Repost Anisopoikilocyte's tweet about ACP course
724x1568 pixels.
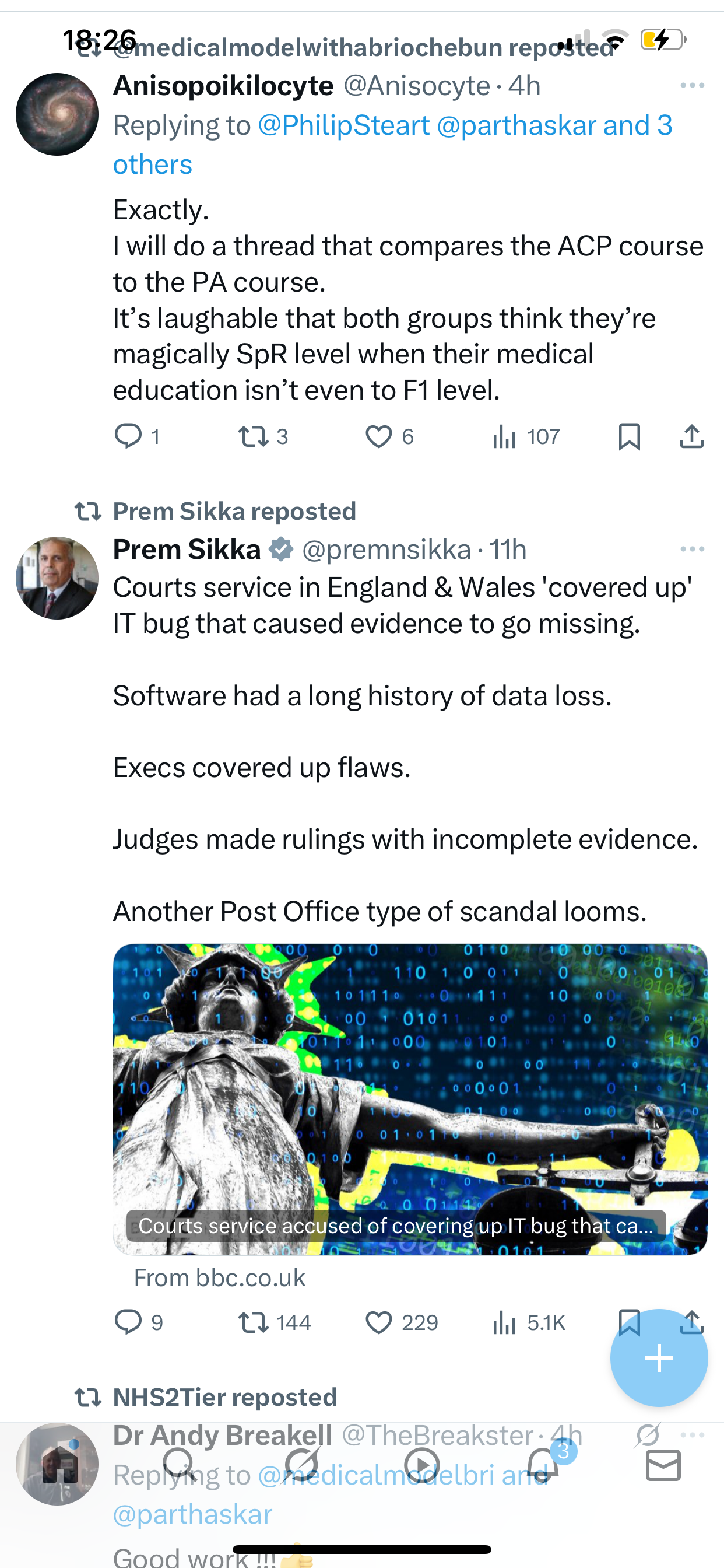point(253,436)
